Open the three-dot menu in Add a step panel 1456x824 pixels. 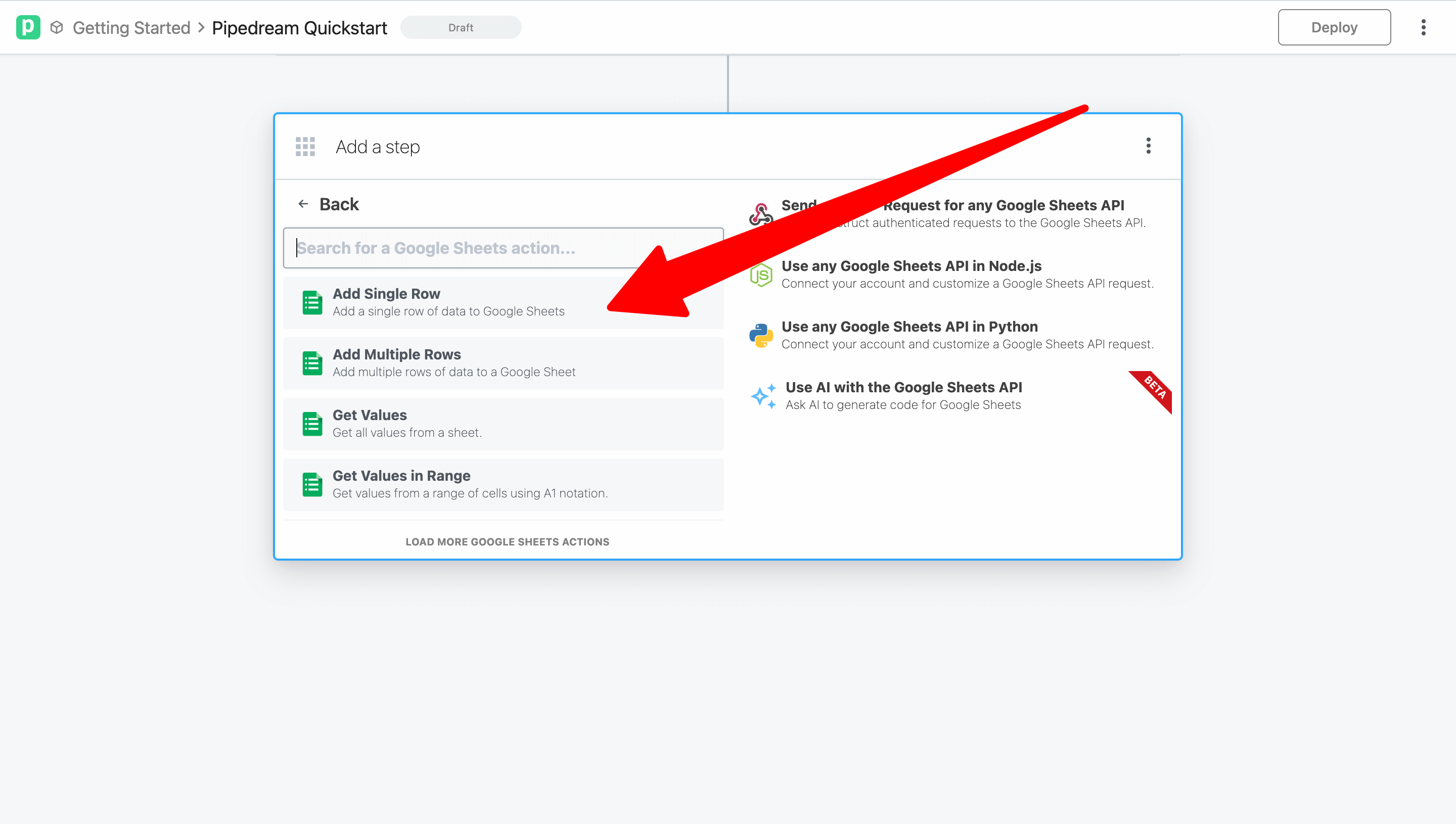coord(1148,147)
